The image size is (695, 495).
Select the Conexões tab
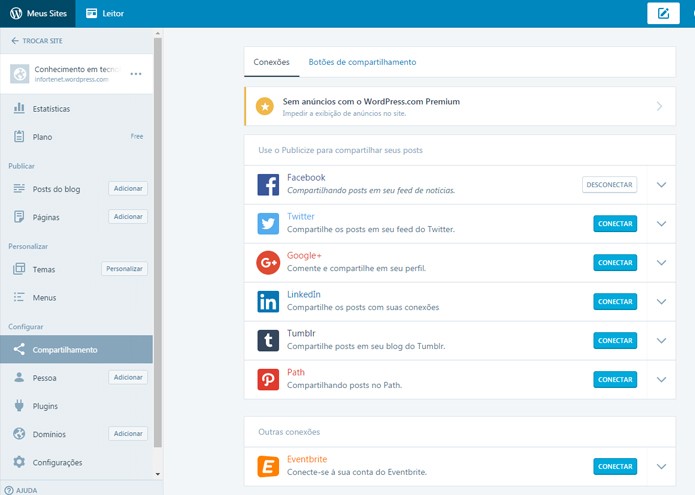click(x=272, y=62)
